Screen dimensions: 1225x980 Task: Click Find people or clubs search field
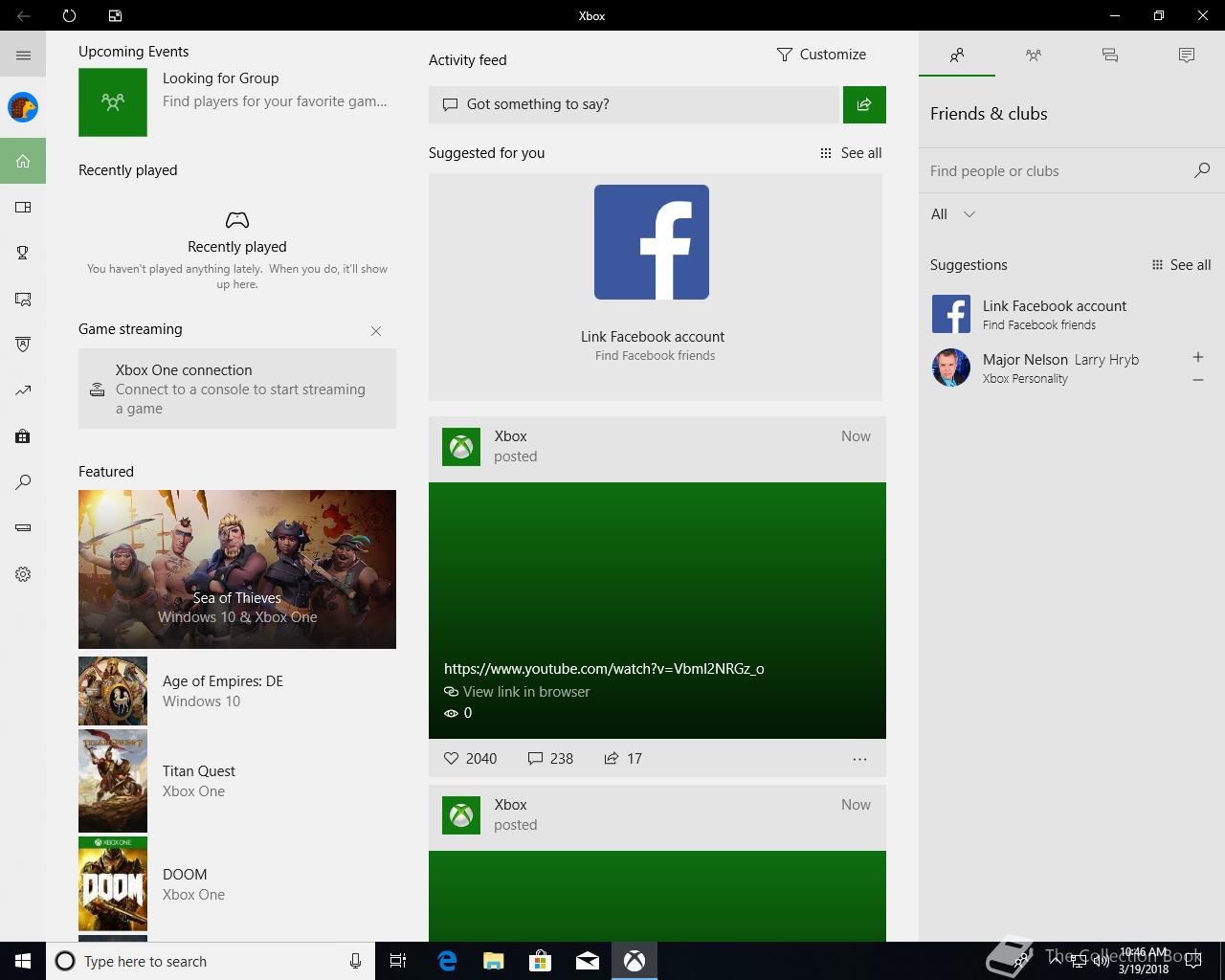pos(1058,171)
